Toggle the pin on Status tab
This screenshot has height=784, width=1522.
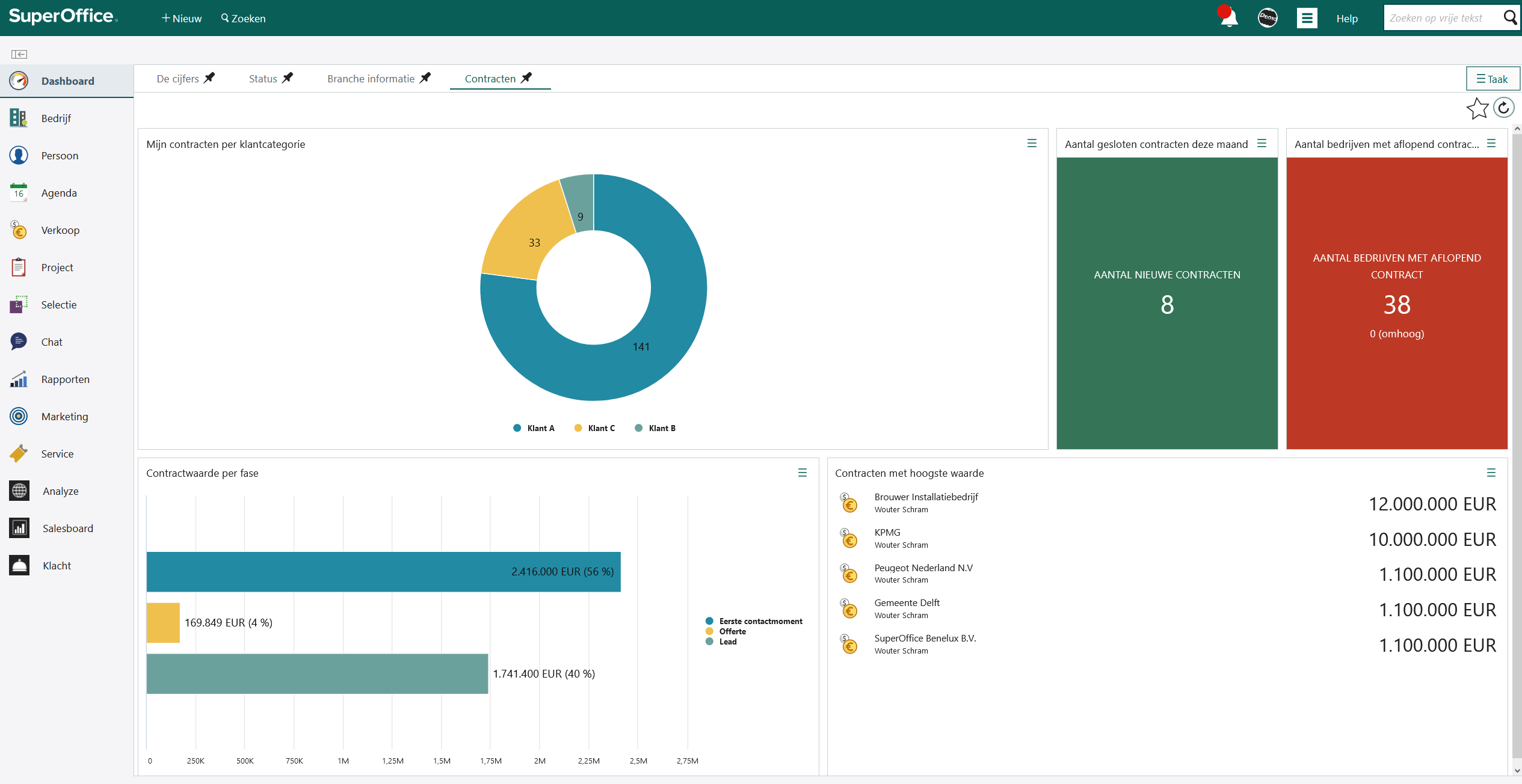288,78
